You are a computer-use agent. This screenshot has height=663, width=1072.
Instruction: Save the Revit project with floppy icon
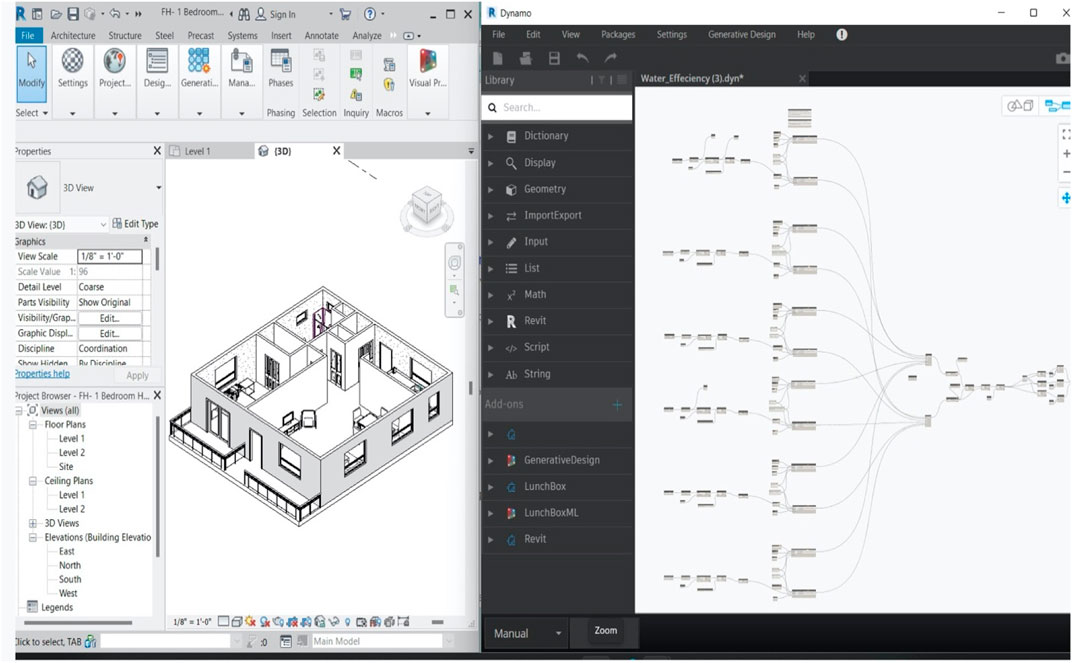point(73,14)
